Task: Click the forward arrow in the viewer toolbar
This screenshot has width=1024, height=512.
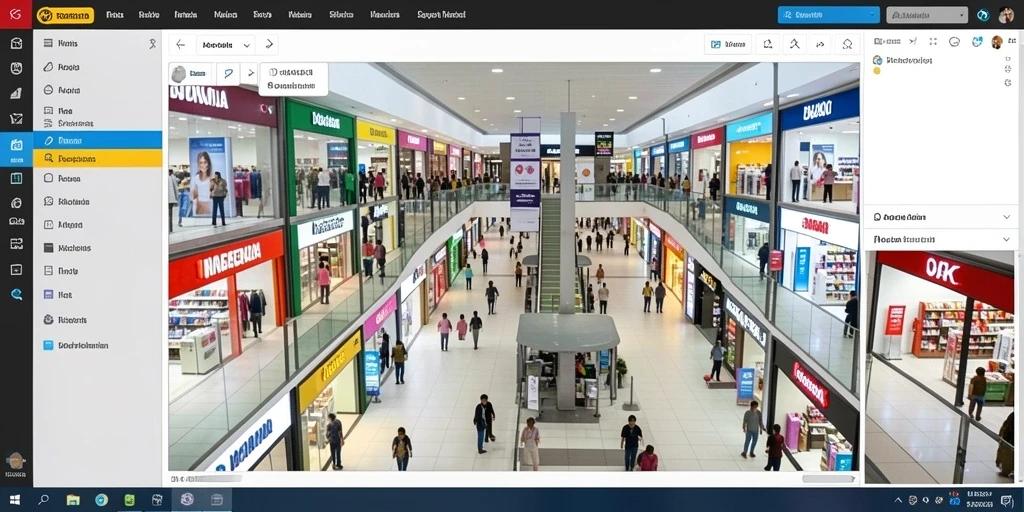Action: tap(268, 45)
